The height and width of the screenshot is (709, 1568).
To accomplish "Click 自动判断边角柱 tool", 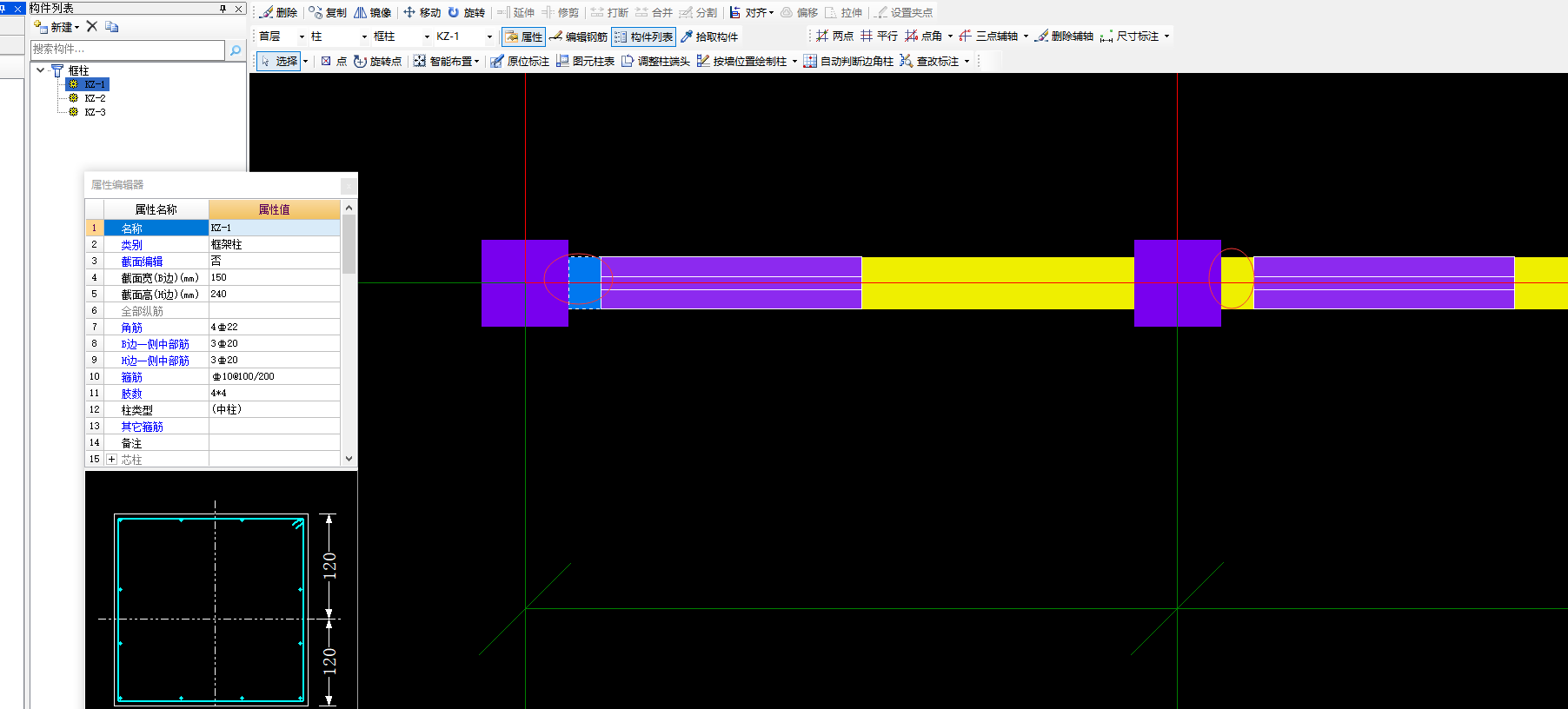I will [848, 61].
